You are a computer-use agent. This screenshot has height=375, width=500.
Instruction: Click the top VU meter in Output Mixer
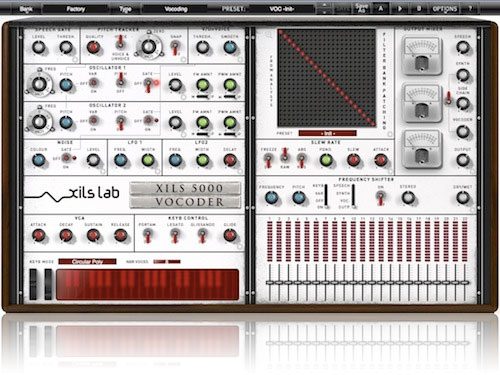[x=422, y=55]
